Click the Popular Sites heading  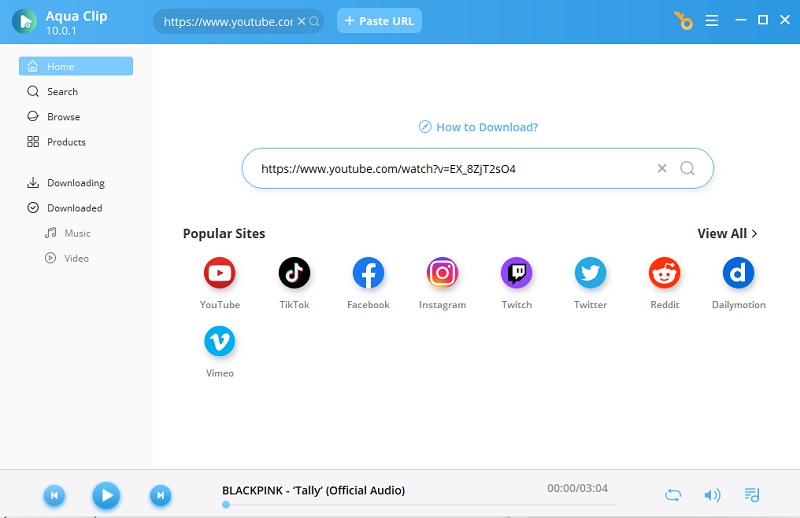[224, 233]
